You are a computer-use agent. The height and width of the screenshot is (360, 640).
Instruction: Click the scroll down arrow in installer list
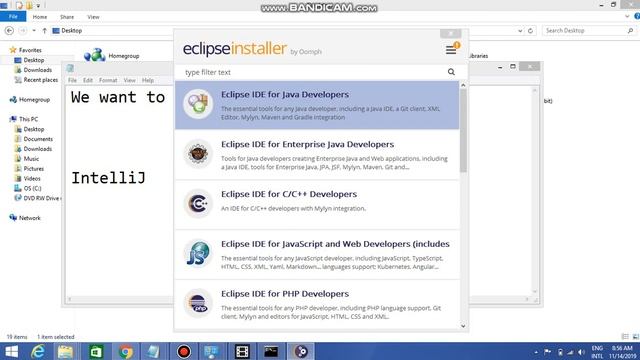click(463, 326)
